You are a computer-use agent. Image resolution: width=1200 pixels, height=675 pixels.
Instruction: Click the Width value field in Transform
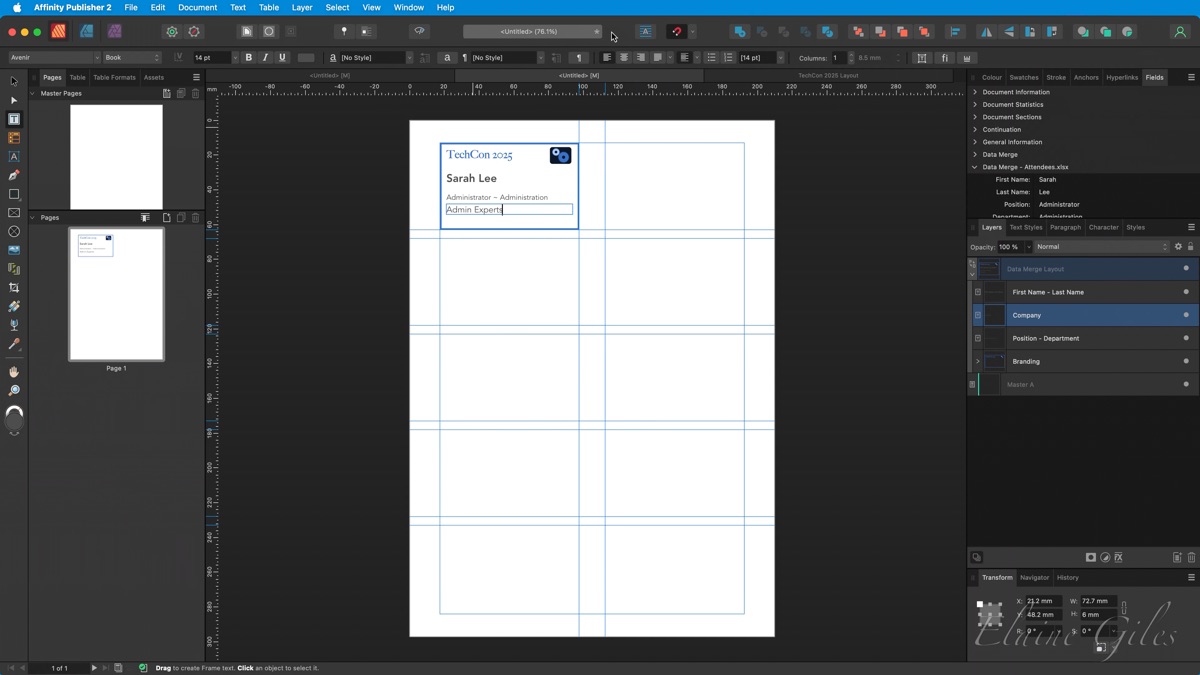click(x=1097, y=601)
